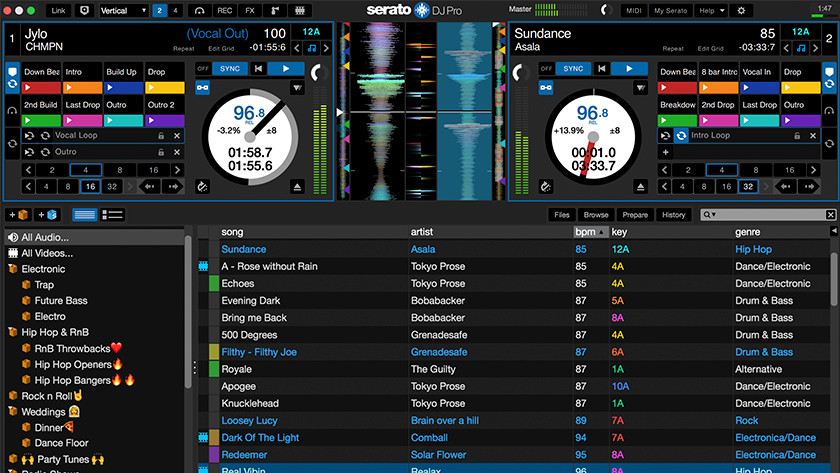Select the Hip Hop Openers crate
Viewport: 840px width, 473px height.
coord(78,364)
